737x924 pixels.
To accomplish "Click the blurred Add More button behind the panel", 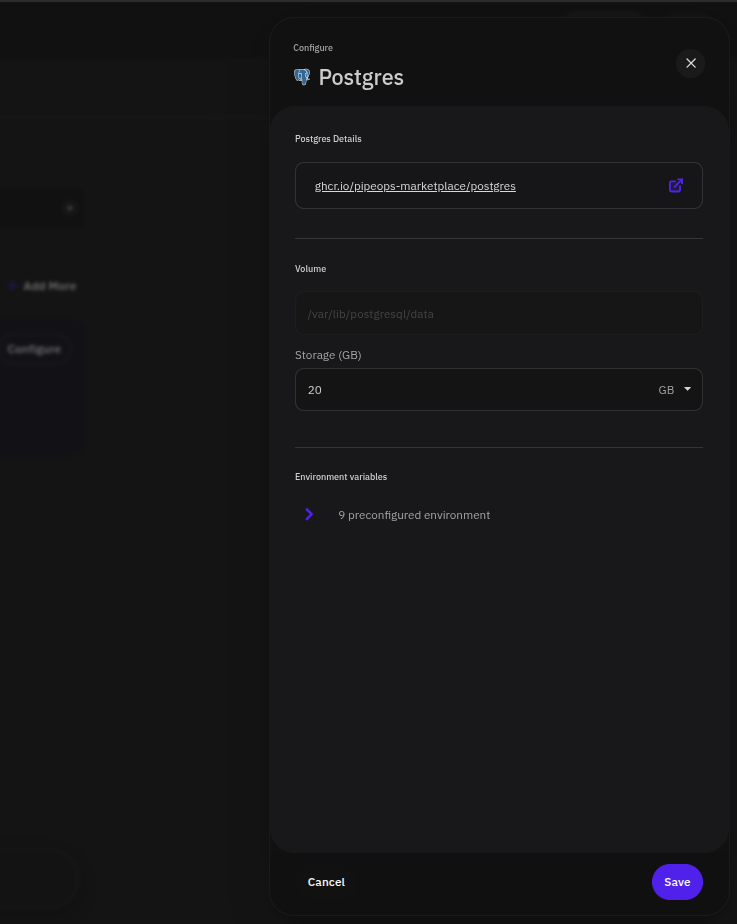I will point(43,286).
